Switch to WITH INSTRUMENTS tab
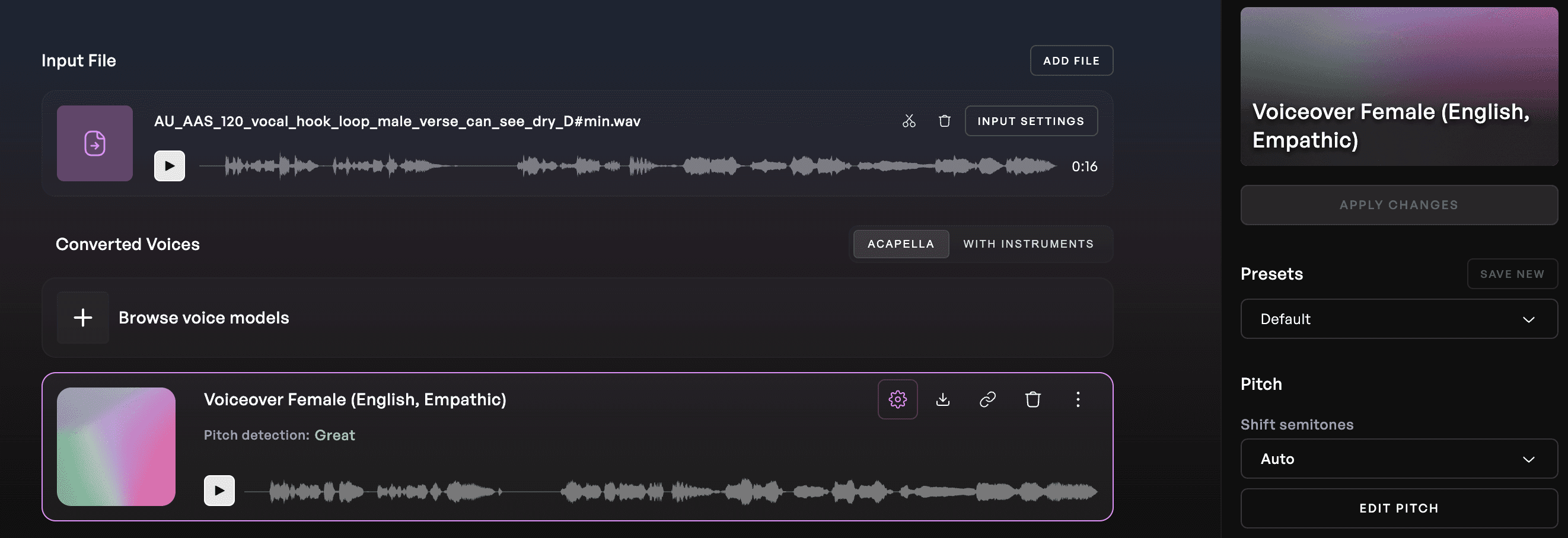1568x538 pixels. tap(1029, 244)
